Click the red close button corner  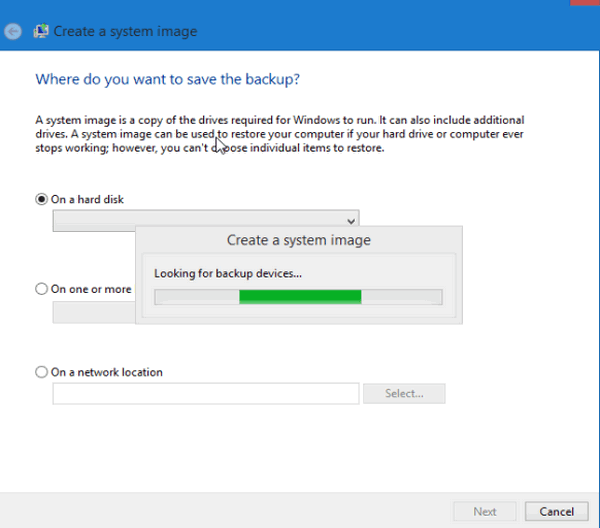[x=585, y=2]
